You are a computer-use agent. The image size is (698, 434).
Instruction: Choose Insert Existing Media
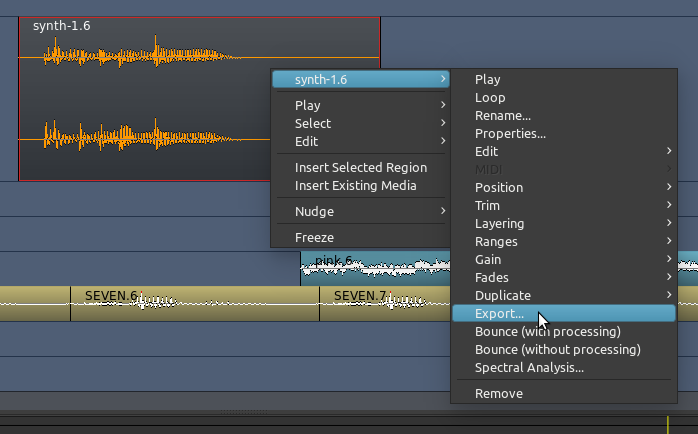coord(360,186)
